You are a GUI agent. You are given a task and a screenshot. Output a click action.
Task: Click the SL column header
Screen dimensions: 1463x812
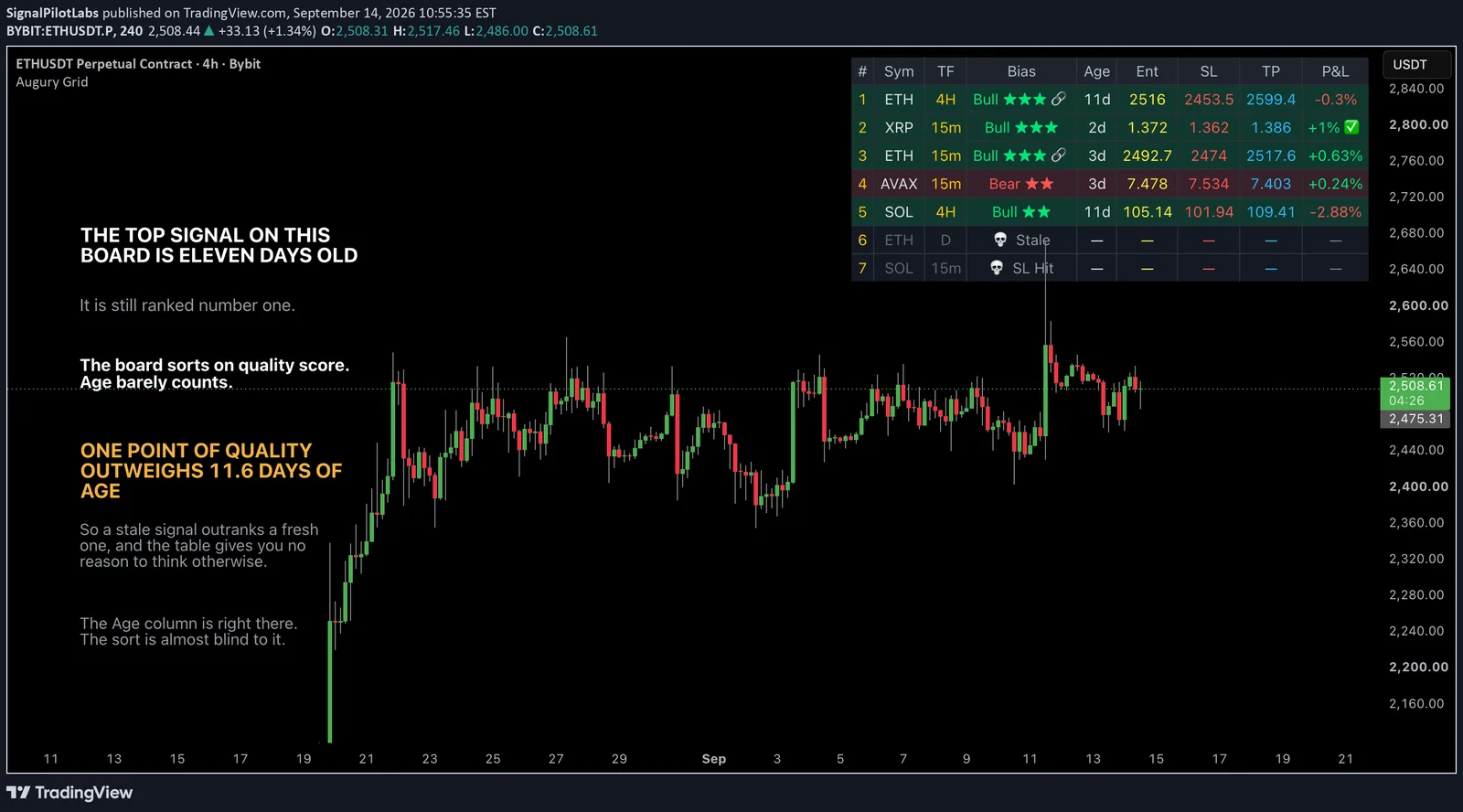1209,71
